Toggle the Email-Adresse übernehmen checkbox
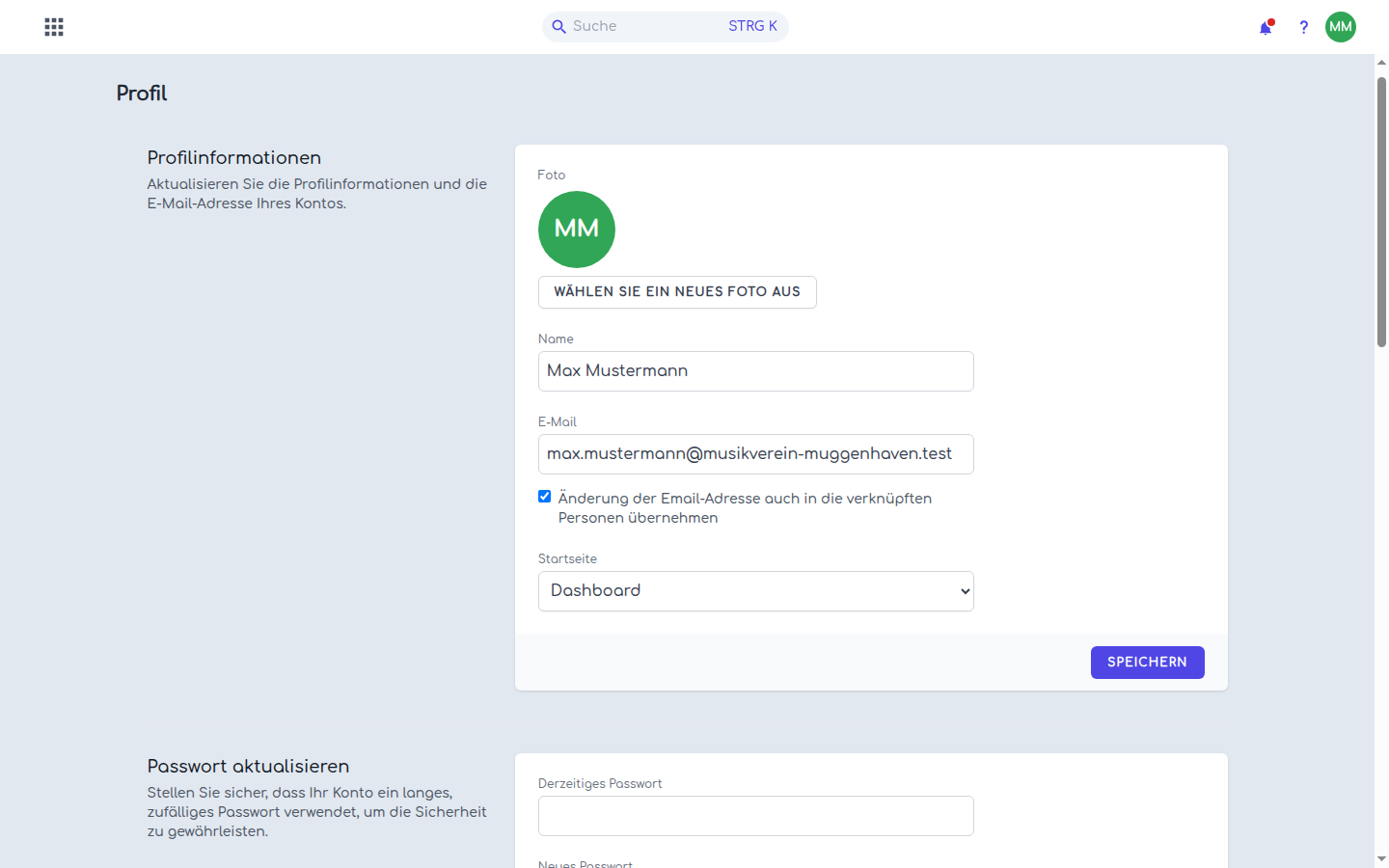Viewport: 1389px width, 868px height. 544,497
